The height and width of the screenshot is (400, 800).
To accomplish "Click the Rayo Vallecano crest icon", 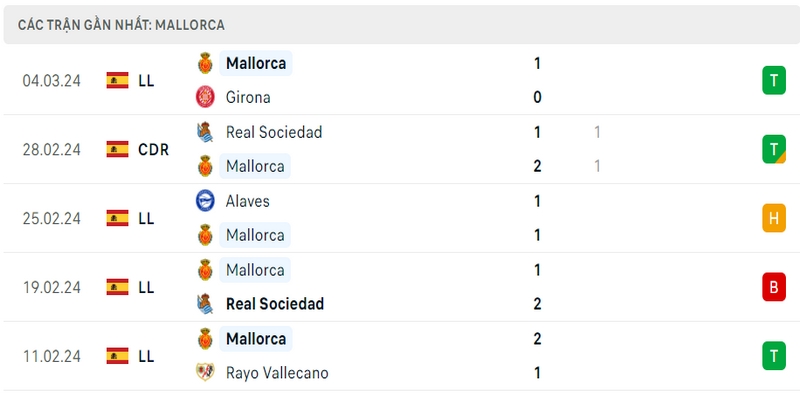I will [205, 372].
